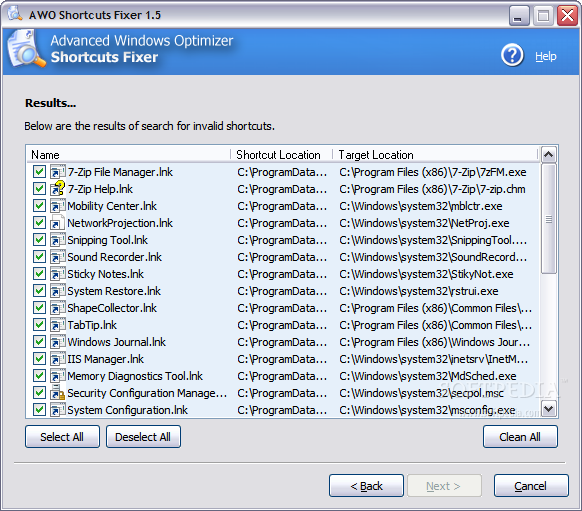Click target path 'C:\Windows\system32\mblctr.exe'

(x=421, y=206)
